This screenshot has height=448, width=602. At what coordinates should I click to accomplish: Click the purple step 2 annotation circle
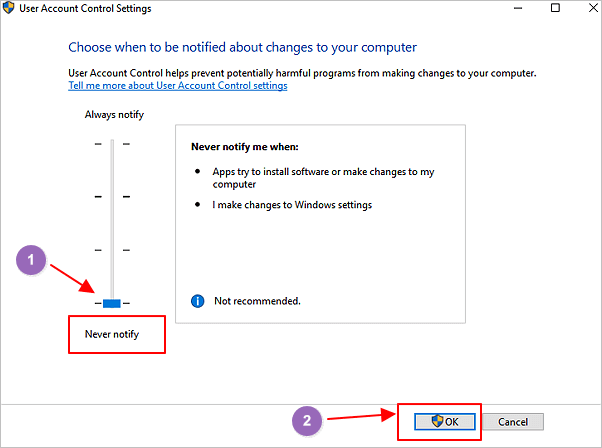coord(309,421)
